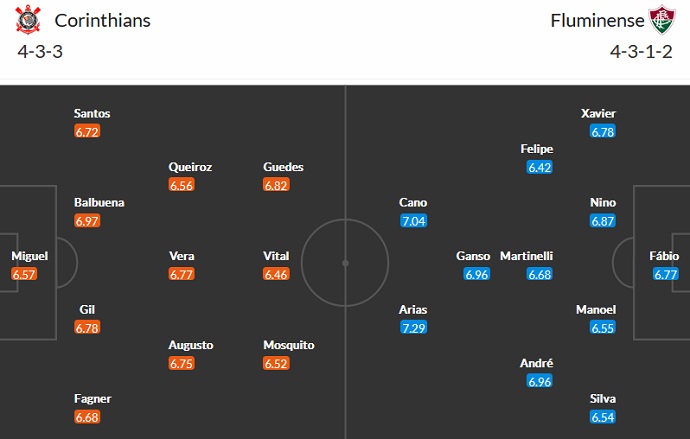Click the Corinthians club crest icon
Viewport: 690px width, 439px height.
click(29, 20)
